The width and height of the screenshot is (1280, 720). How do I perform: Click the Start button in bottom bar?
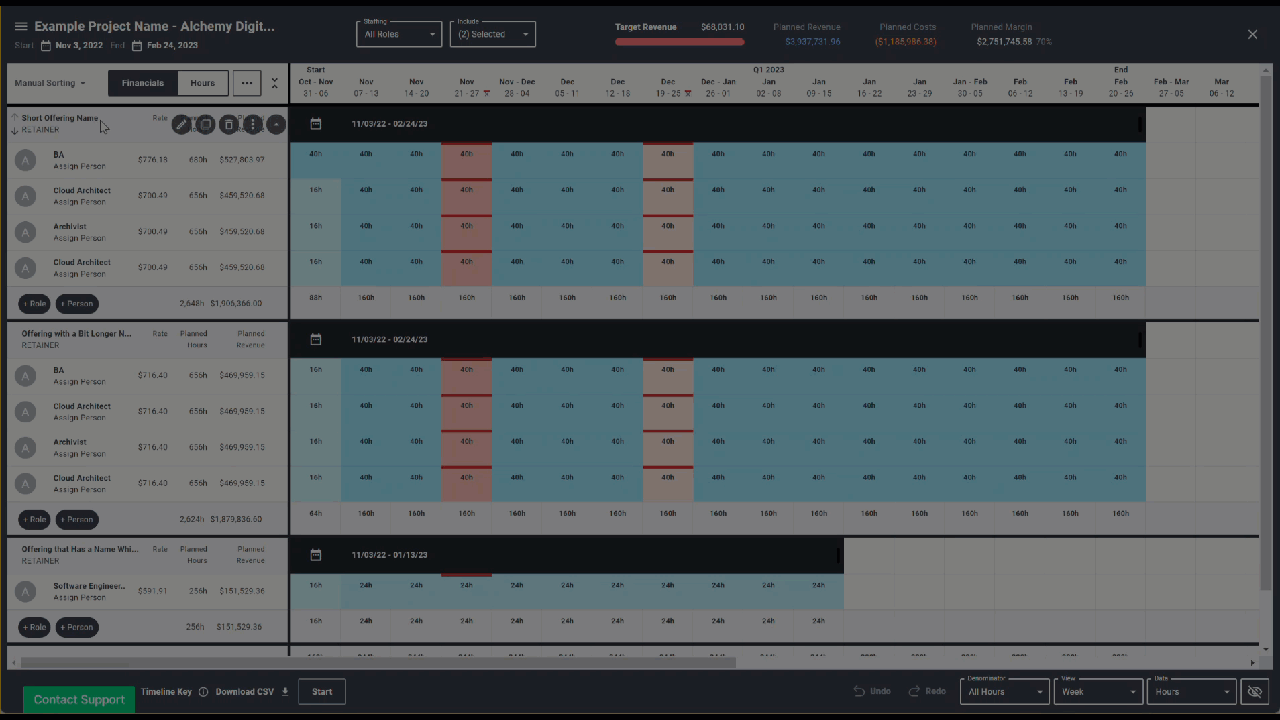322,692
